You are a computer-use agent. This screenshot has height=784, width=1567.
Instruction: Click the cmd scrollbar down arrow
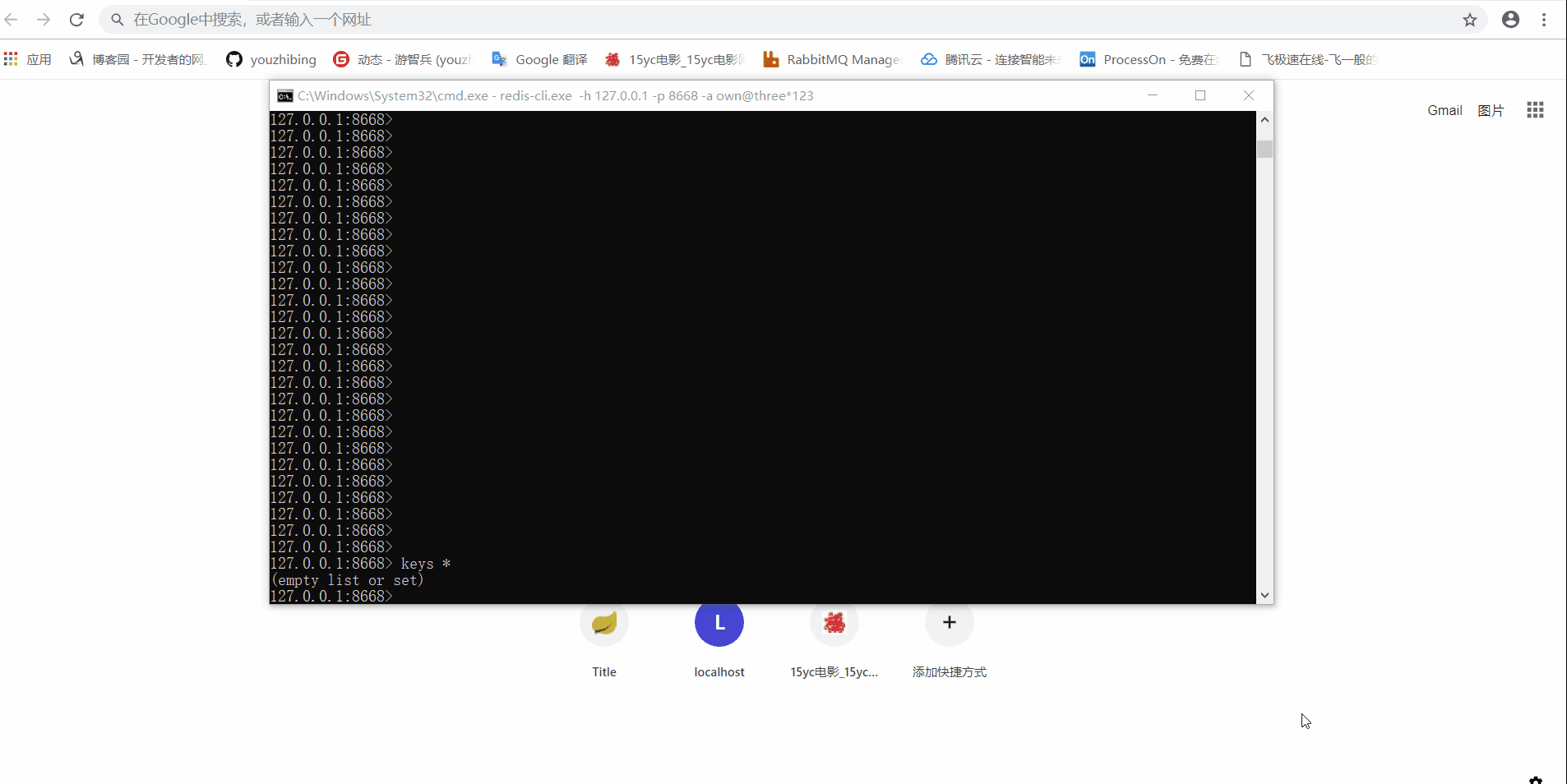[1264, 595]
